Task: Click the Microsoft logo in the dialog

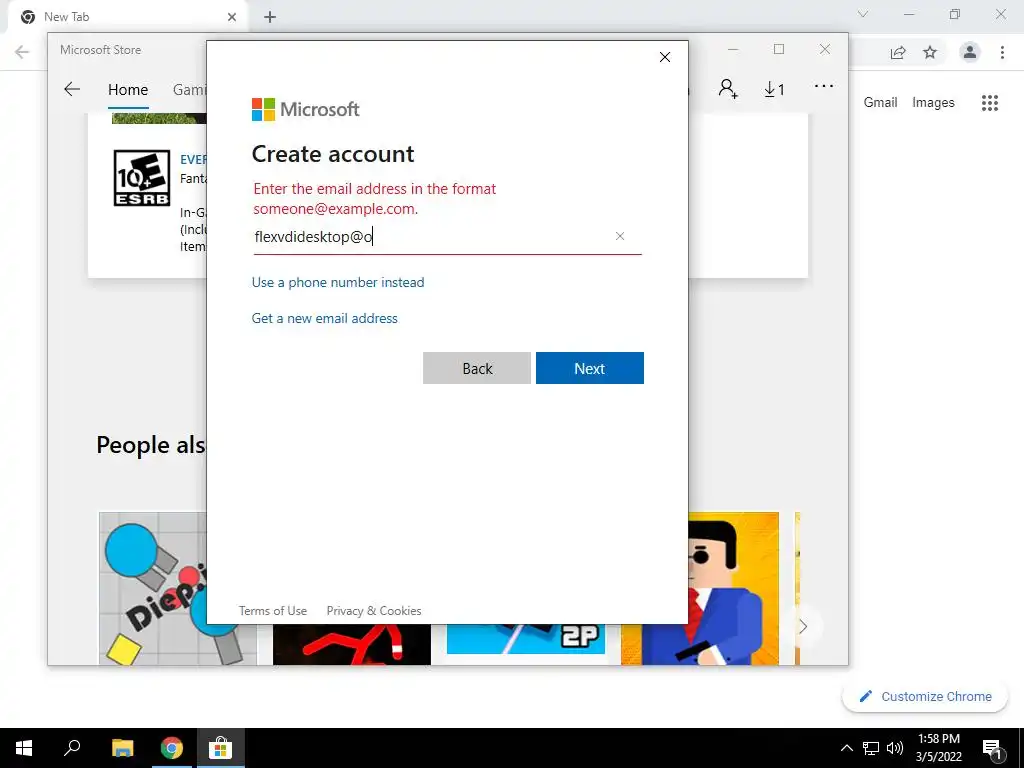Action: pyautogui.click(x=306, y=109)
